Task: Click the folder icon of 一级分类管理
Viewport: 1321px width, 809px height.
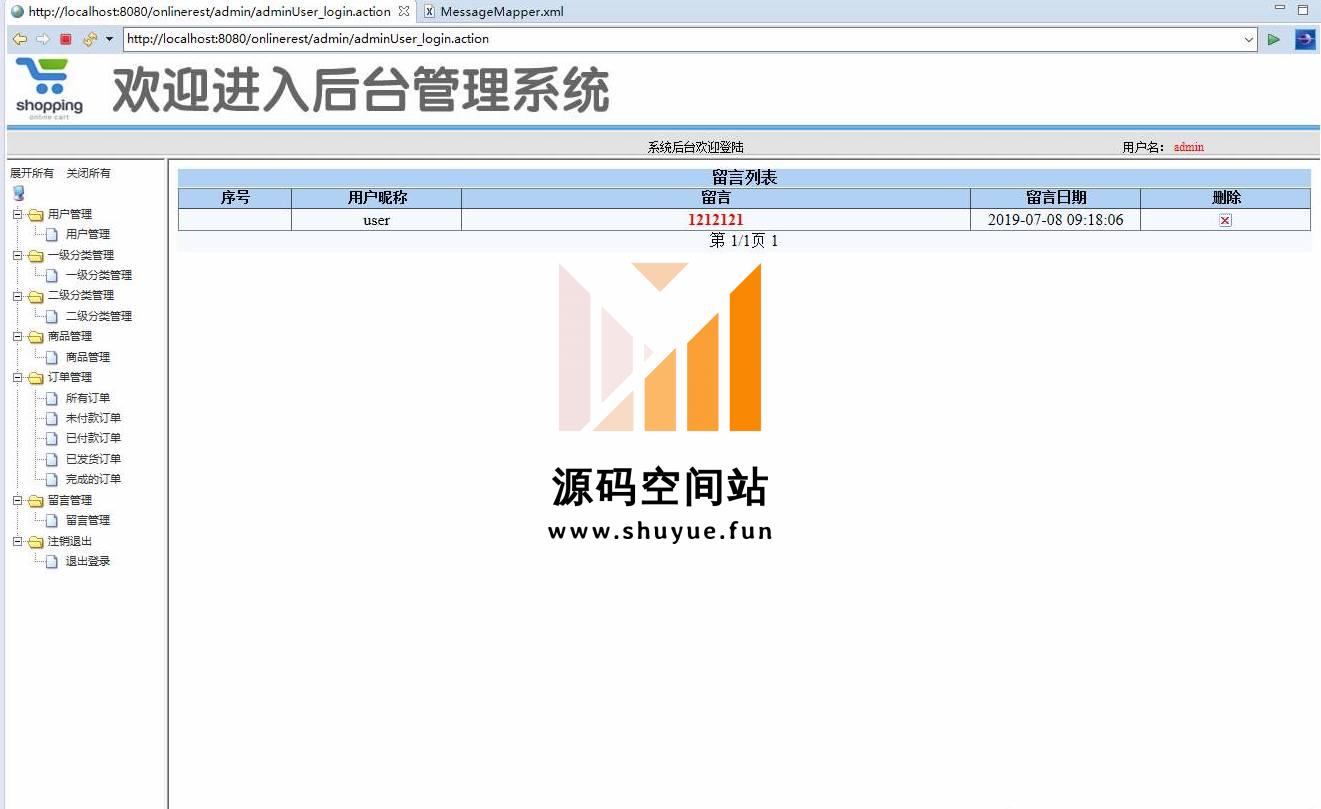Action: point(36,255)
